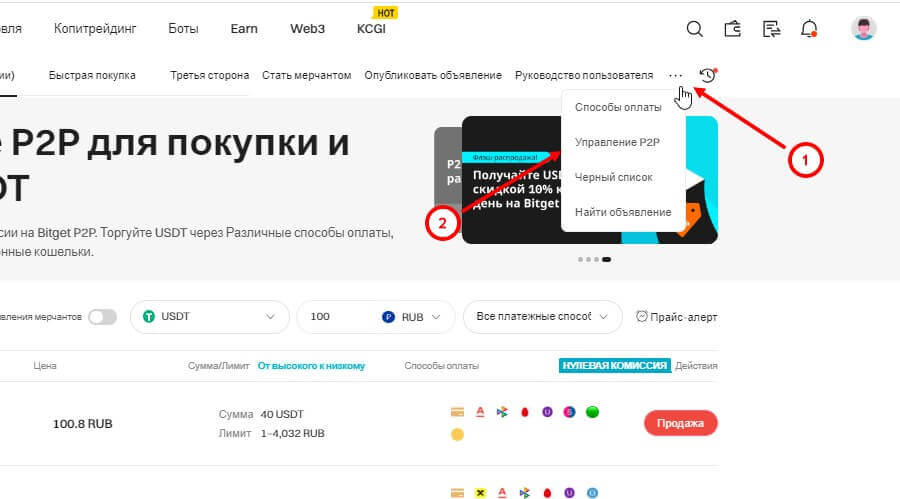Image resolution: width=900 pixels, height=499 pixels.
Task: Click the Прайс-алерт alarm icon
Action: (642, 316)
